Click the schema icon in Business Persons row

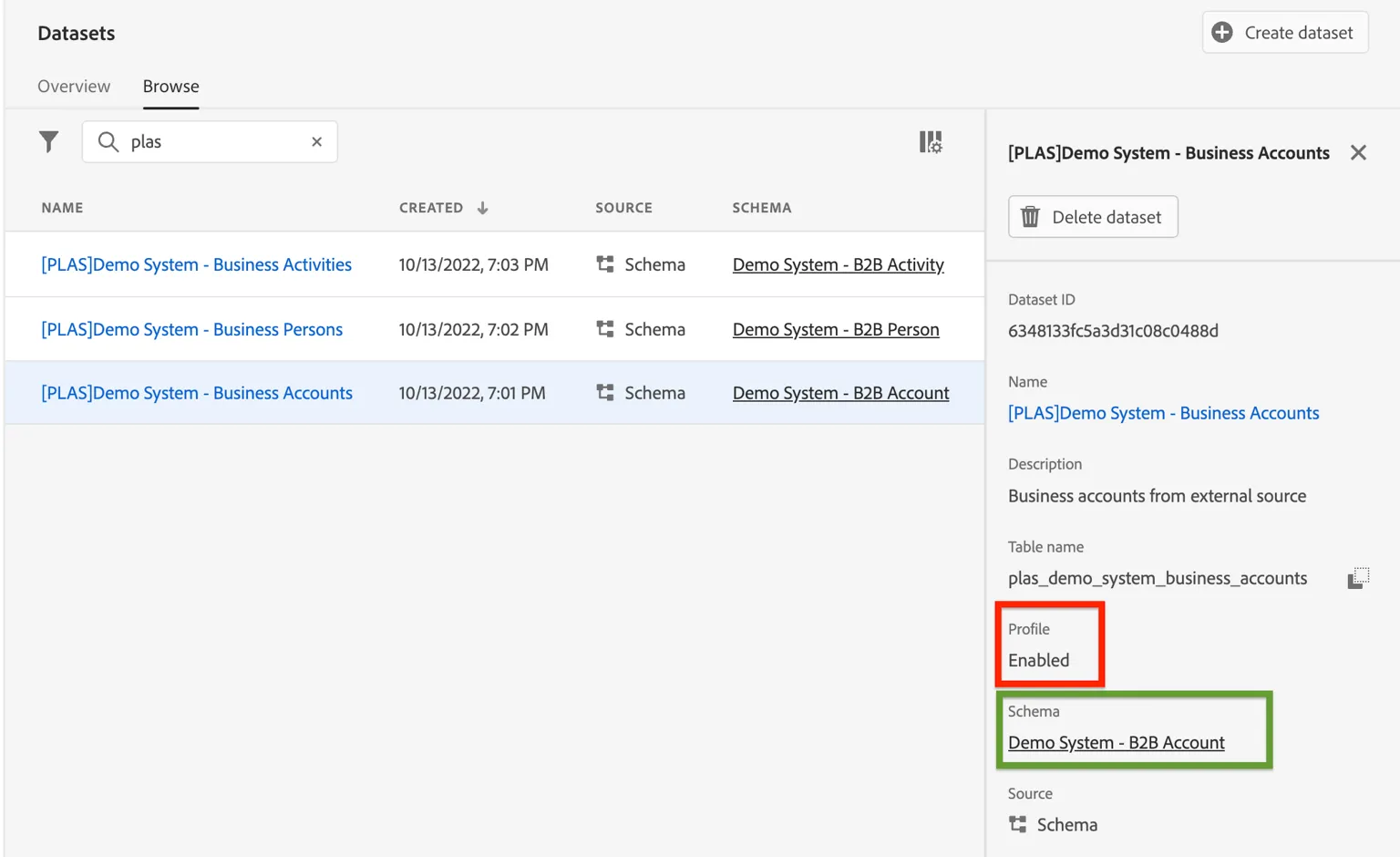tap(605, 329)
